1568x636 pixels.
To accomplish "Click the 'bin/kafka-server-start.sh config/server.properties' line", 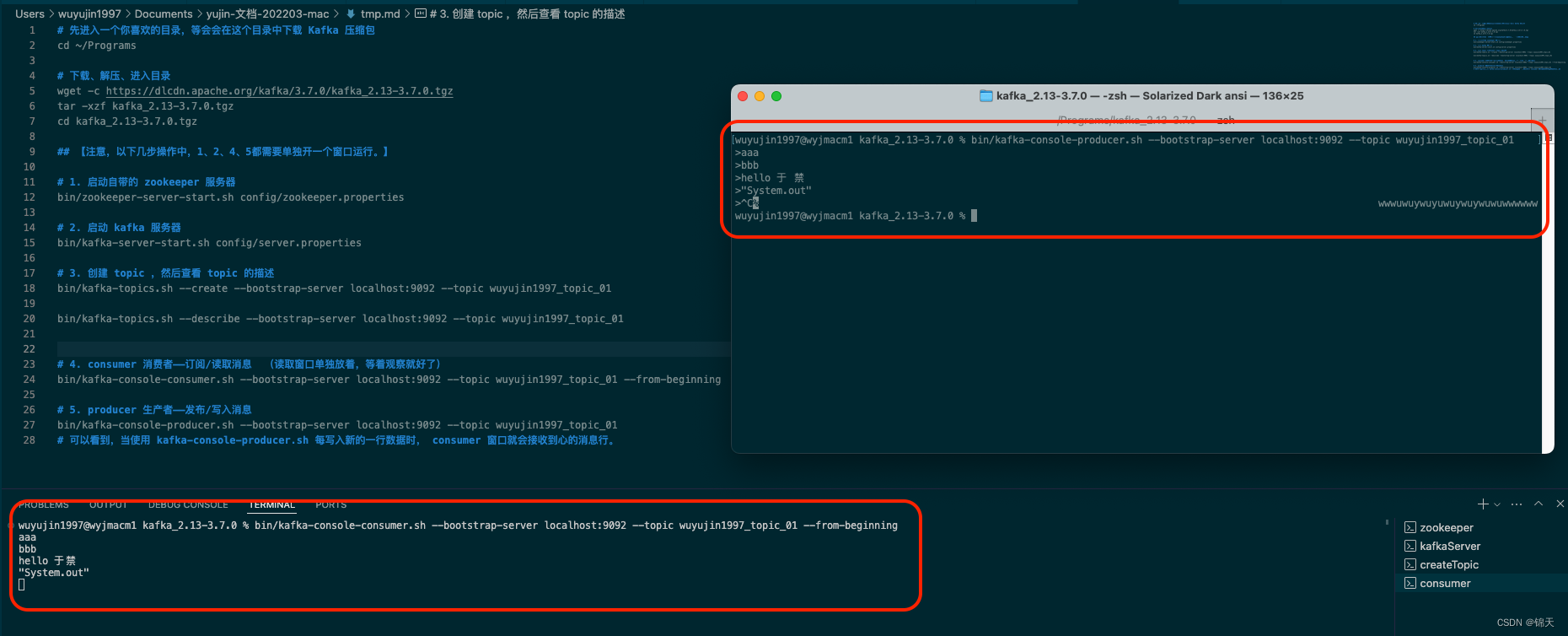I will (x=209, y=243).
